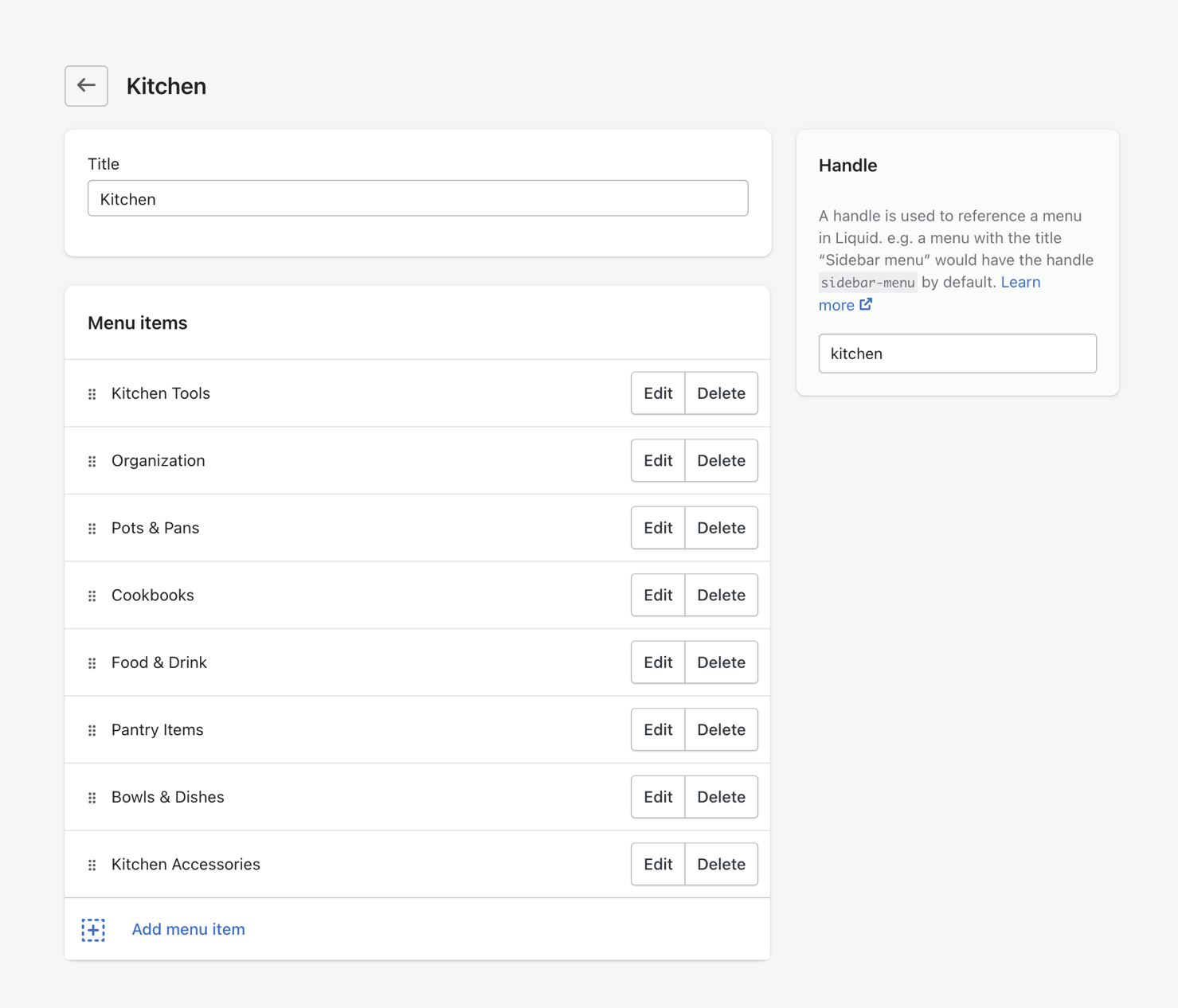Delete the Food & Drink menu item
Viewport: 1178px width, 1008px height.
[721, 662]
